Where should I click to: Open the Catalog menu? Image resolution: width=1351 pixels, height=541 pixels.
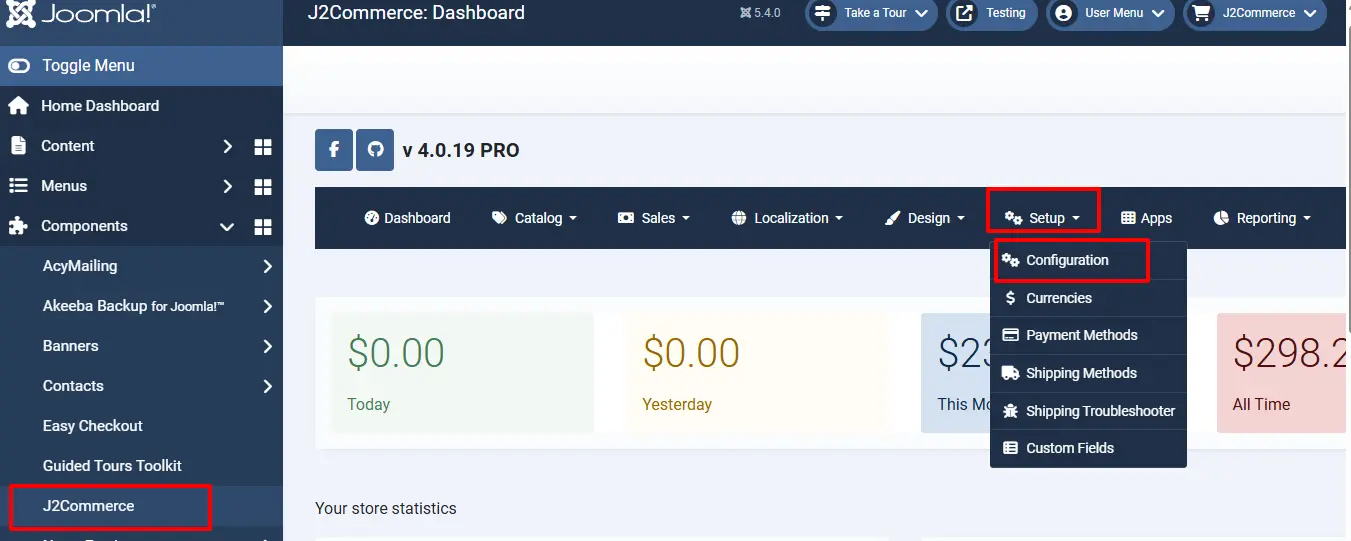click(535, 218)
